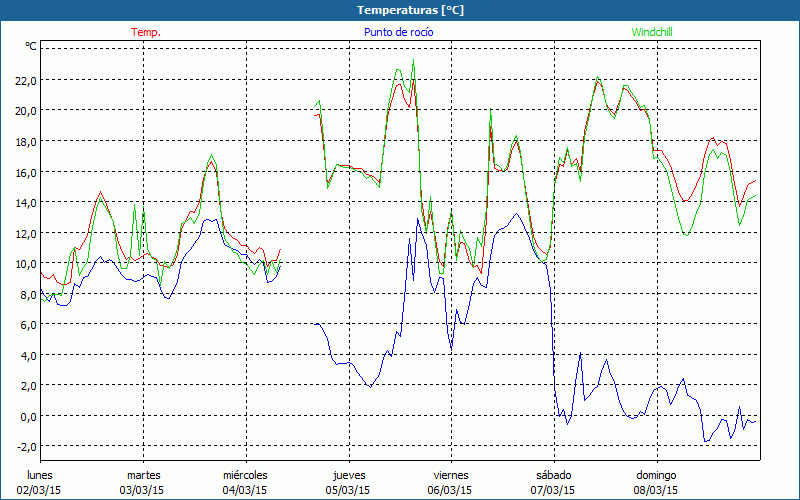Click the -2,0 y-axis value
Image resolution: width=800 pixels, height=500 pixels.
[26, 447]
